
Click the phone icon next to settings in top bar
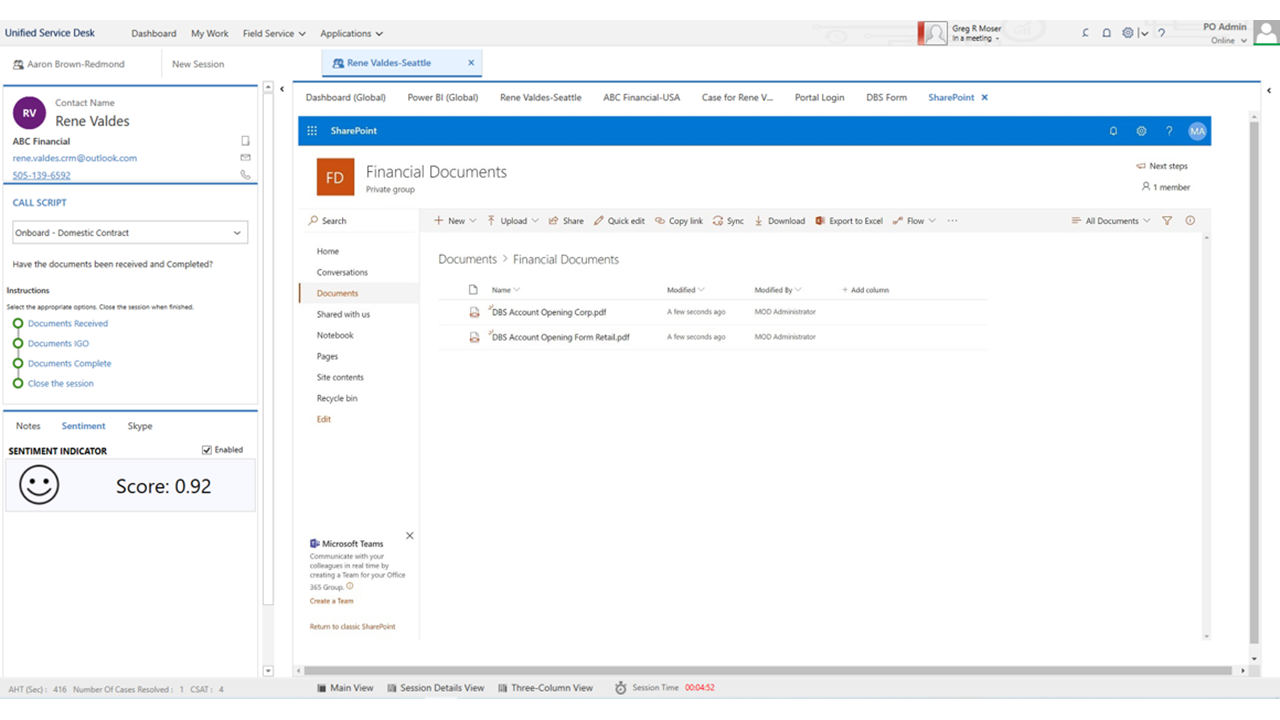(1085, 33)
